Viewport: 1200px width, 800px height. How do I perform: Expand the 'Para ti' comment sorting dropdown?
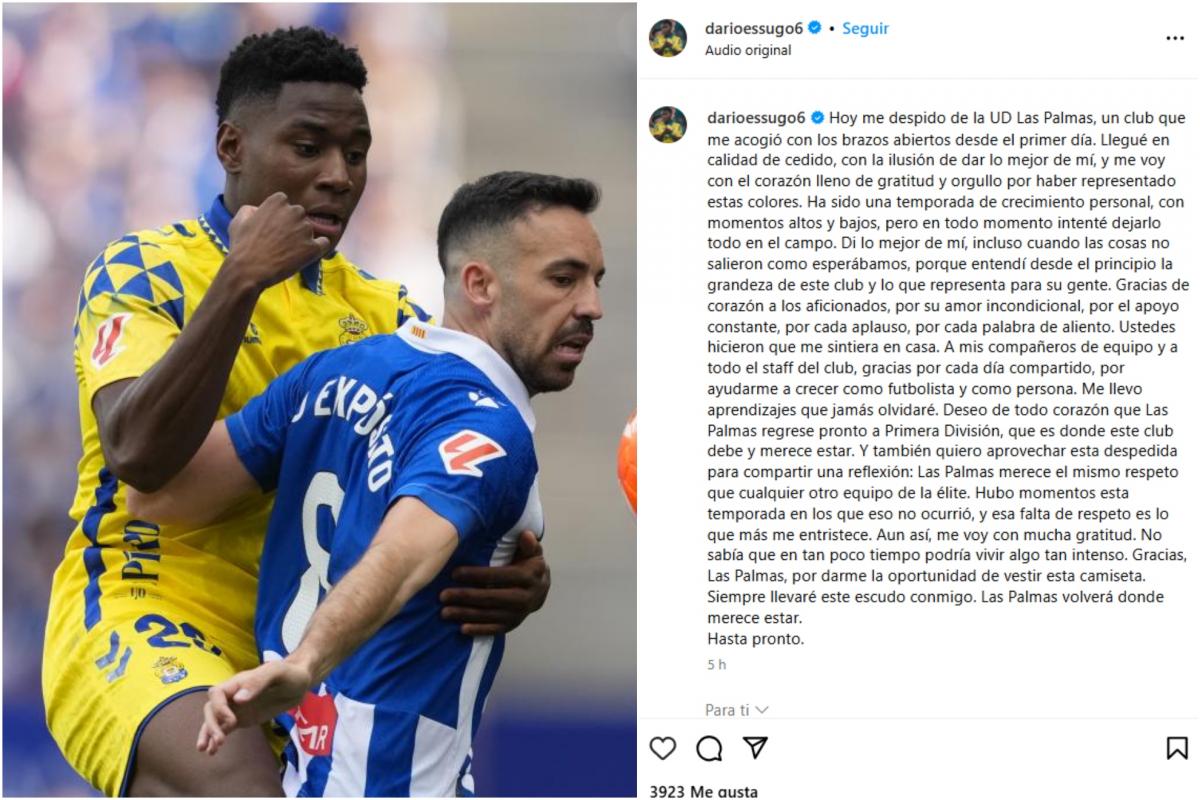(736, 710)
